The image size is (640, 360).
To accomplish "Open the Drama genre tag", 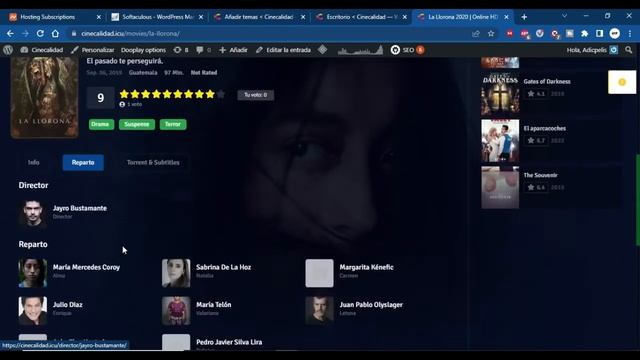I will (x=101, y=124).
